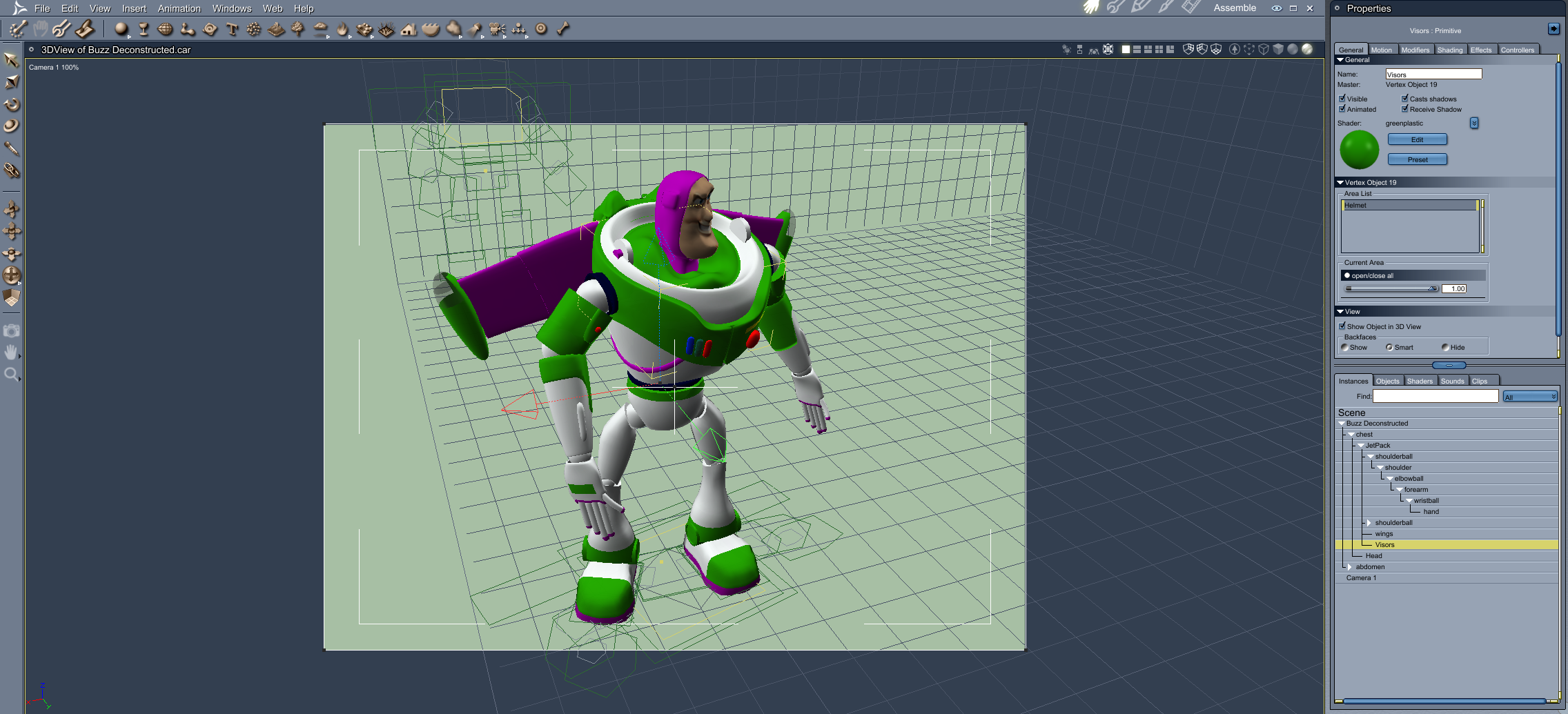Viewport: 1568px width, 714px height.
Task: Switch to wireframe cube display mode
Action: click(1264, 50)
